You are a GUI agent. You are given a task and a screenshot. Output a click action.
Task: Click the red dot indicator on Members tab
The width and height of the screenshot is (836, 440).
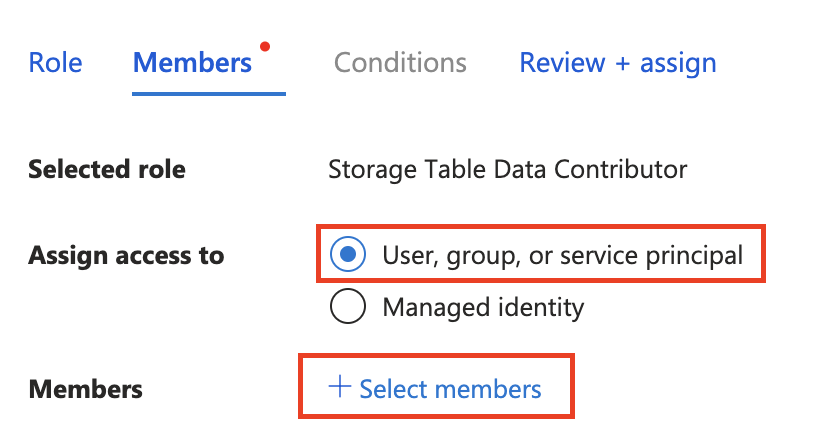point(265,46)
